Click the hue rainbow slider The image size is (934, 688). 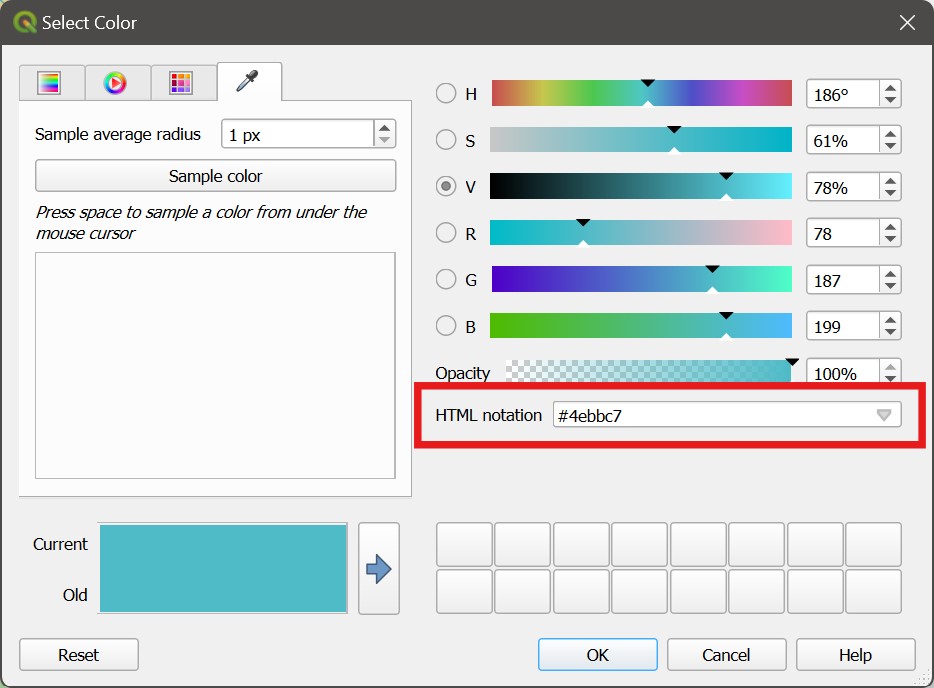tap(641, 94)
